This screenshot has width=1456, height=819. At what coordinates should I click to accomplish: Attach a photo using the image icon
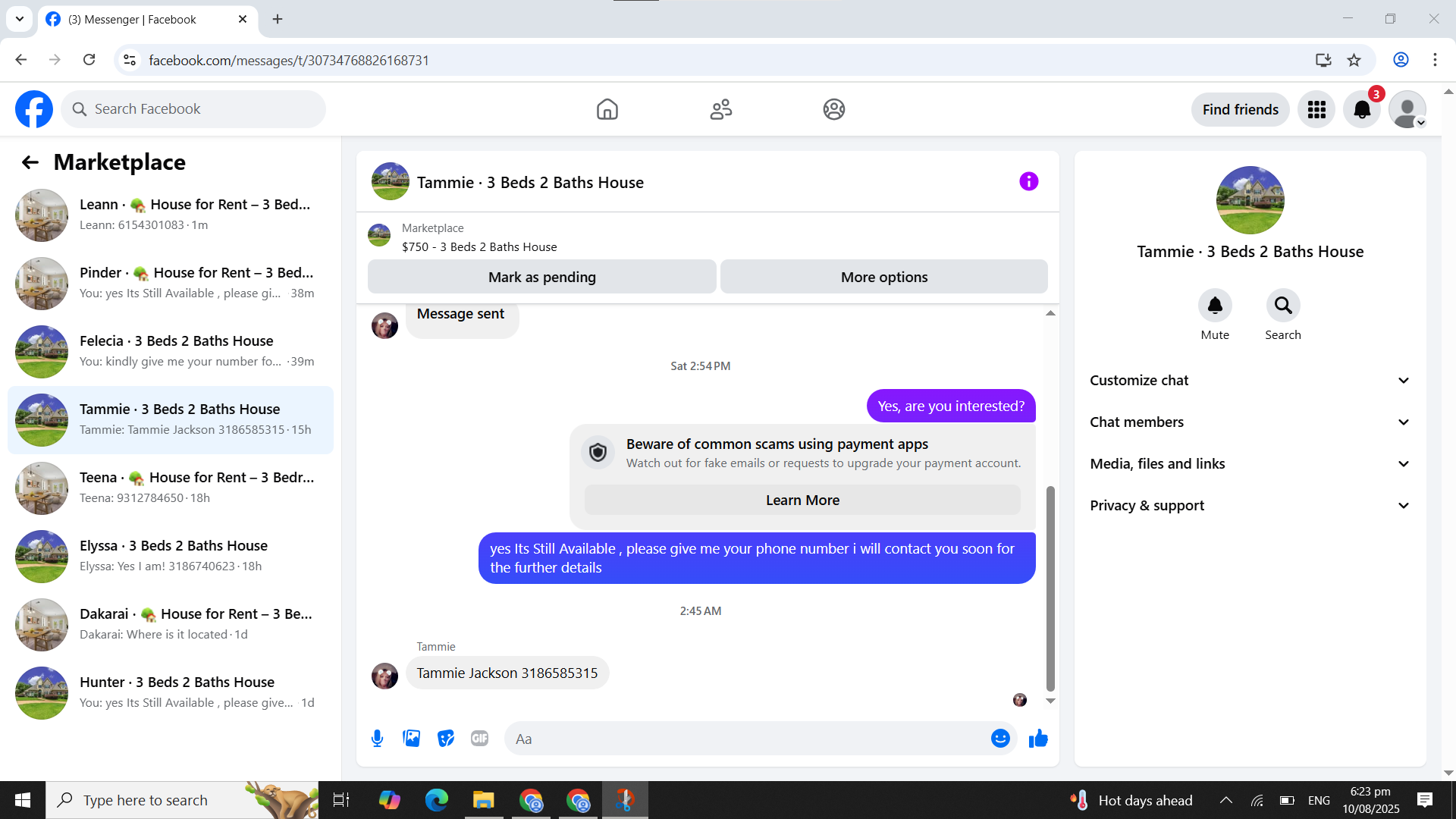tap(411, 739)
